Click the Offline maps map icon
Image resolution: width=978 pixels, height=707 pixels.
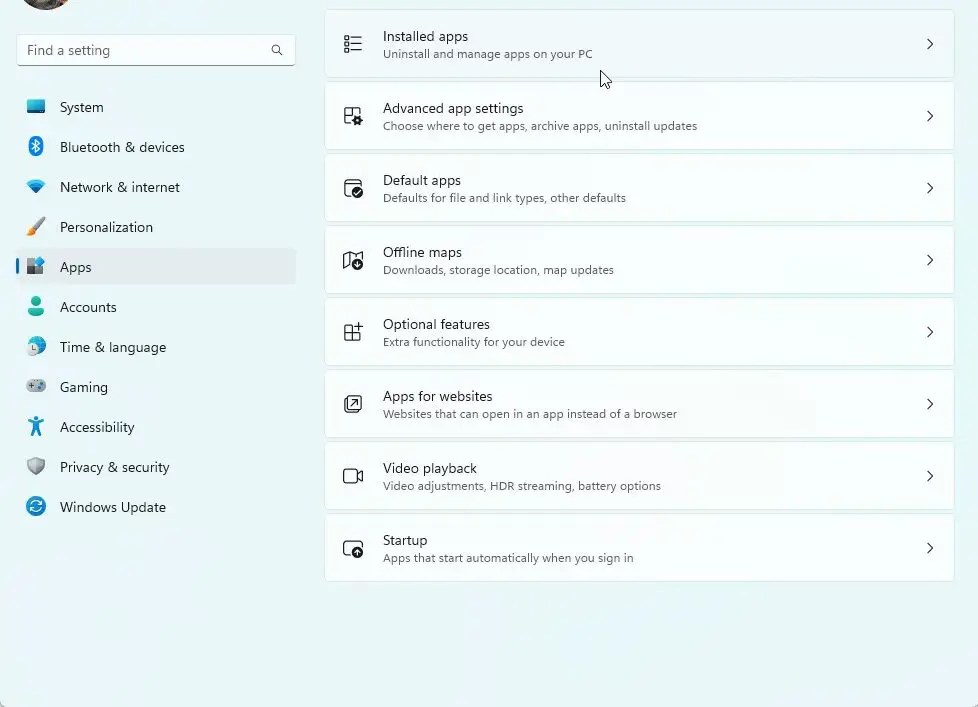click(352, 260)
